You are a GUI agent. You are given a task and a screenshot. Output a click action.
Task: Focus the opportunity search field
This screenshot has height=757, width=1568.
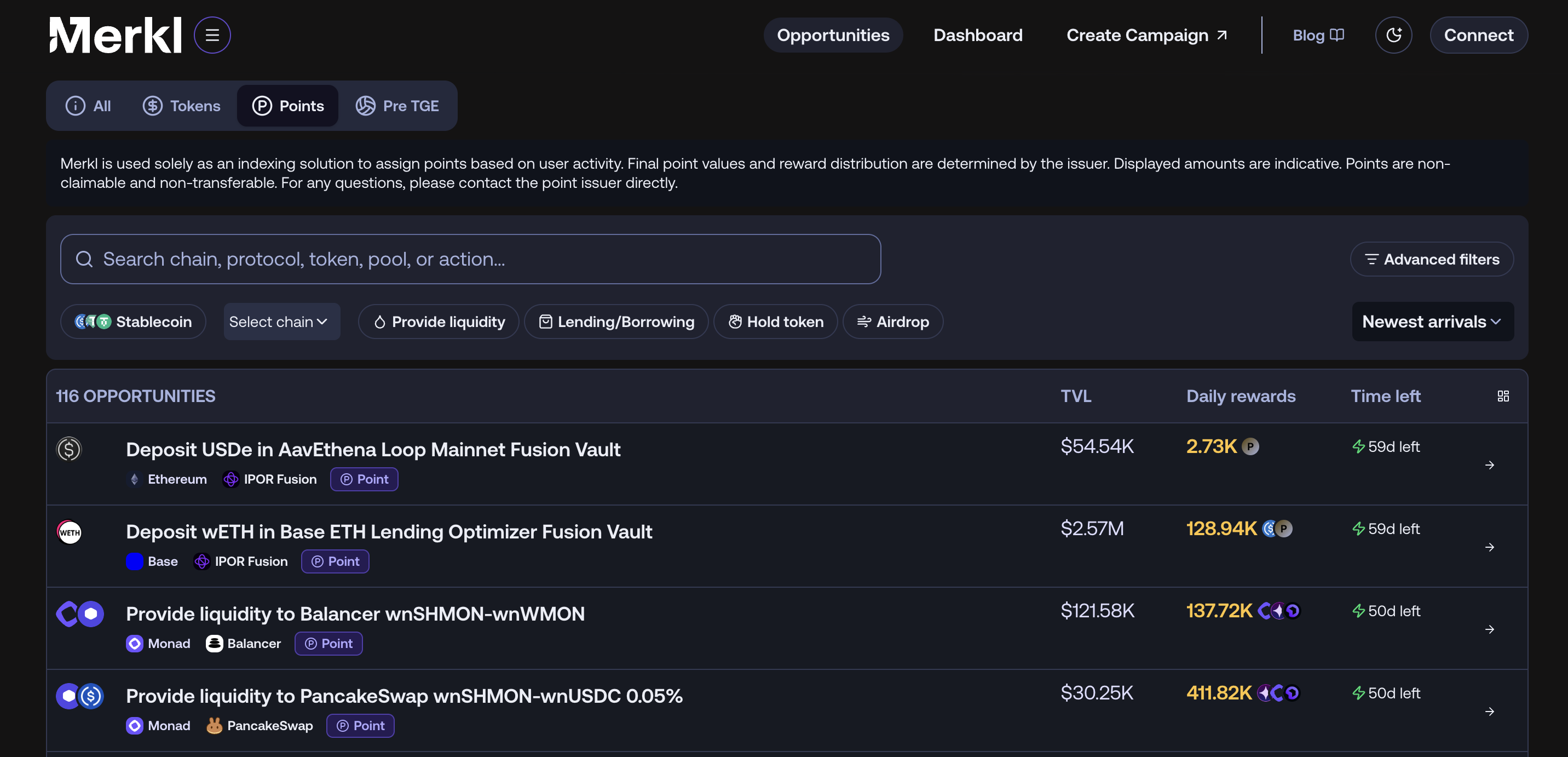[470, 259]
